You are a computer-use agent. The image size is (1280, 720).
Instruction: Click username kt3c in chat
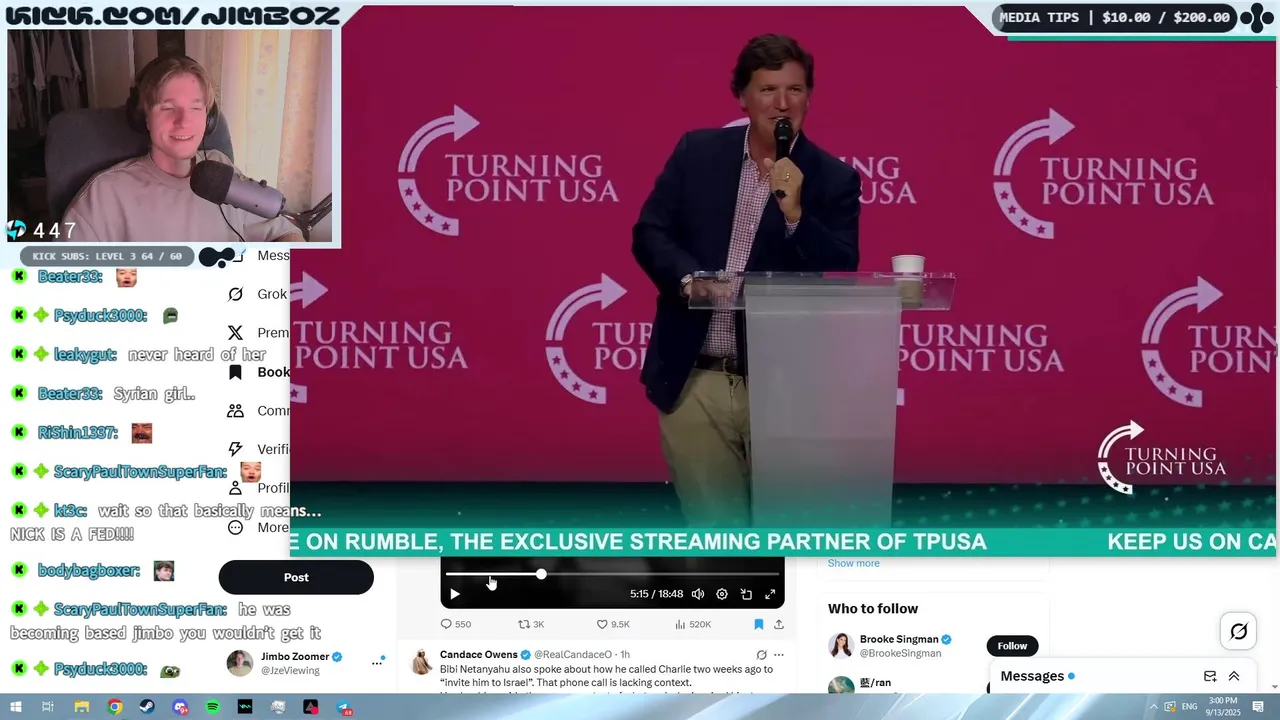[x=70, y=511]
